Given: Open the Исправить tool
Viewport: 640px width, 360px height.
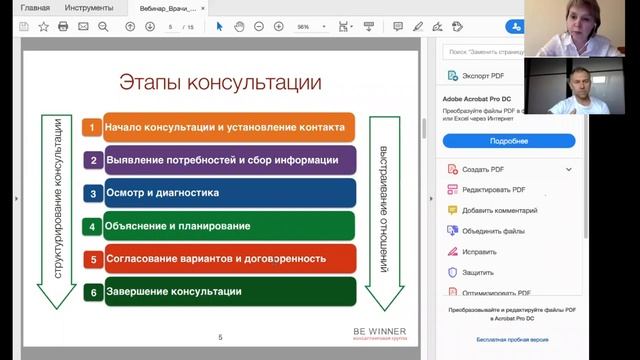Looking at the screenshot, I should [479, 252].
